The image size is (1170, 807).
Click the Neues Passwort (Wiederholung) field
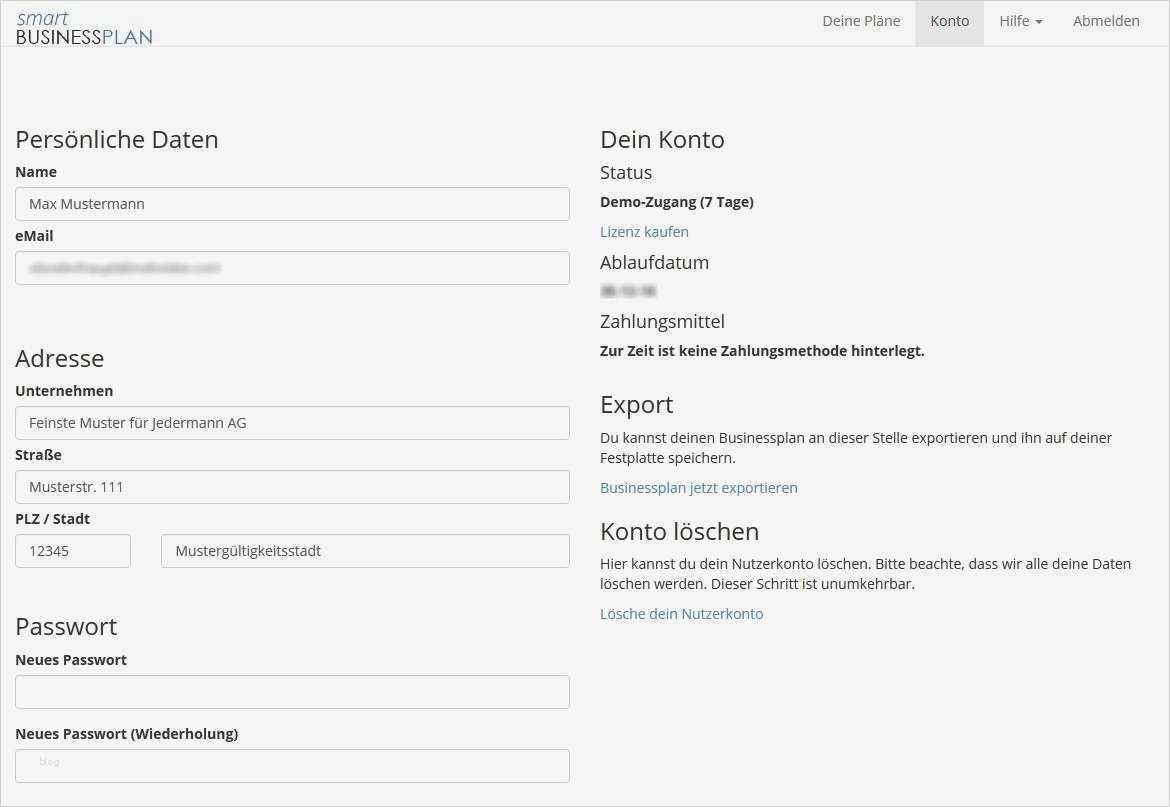click(x=292, y=766)
